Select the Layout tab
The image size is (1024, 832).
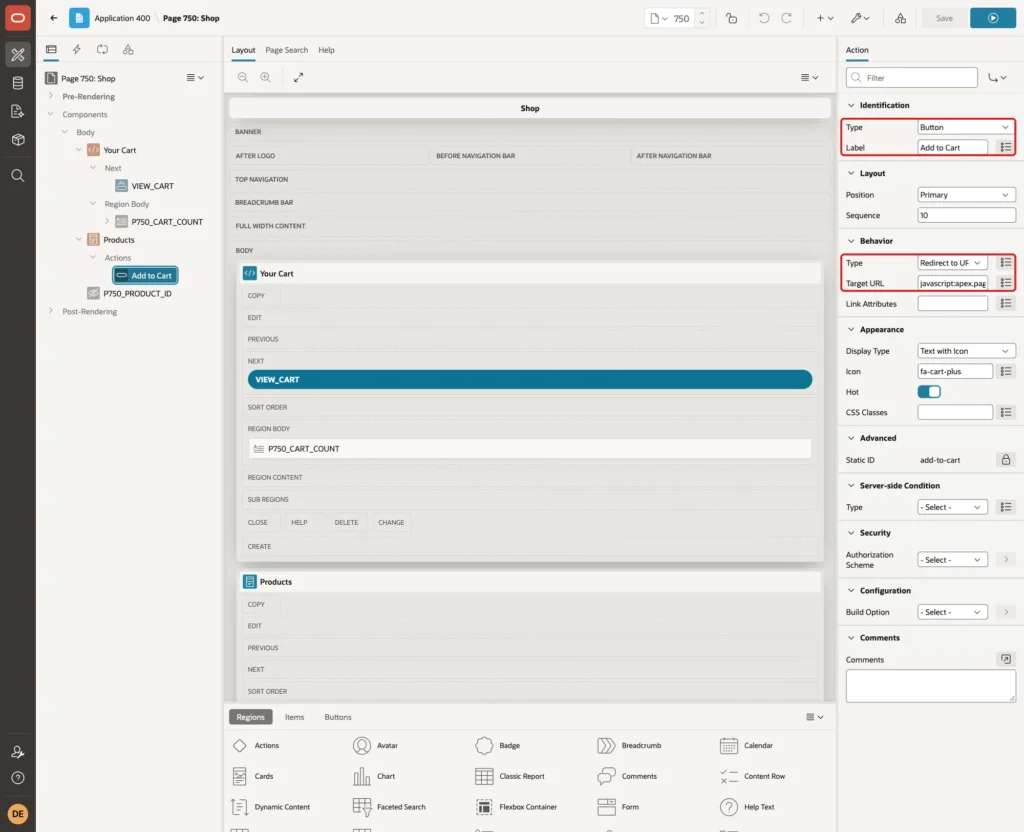tap(243, 50)
